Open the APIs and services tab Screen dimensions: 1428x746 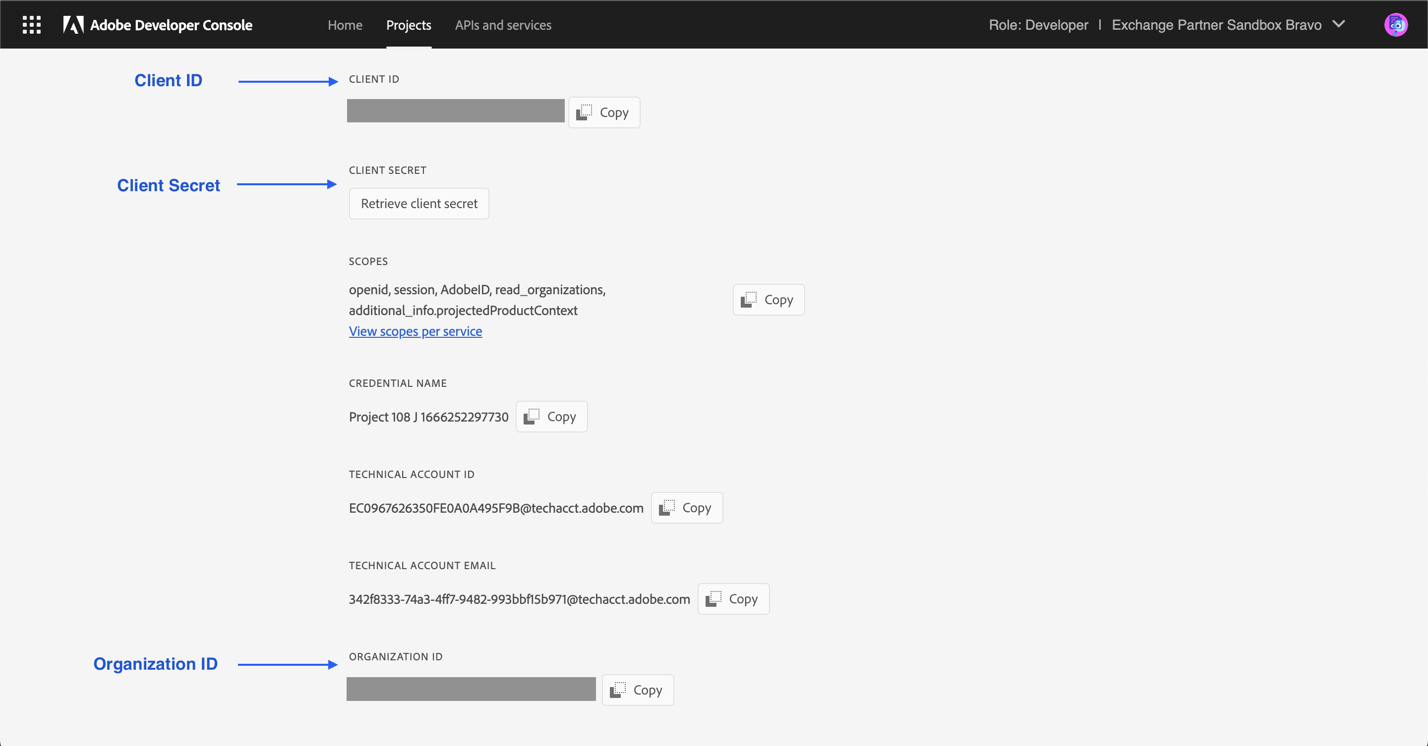503,24
